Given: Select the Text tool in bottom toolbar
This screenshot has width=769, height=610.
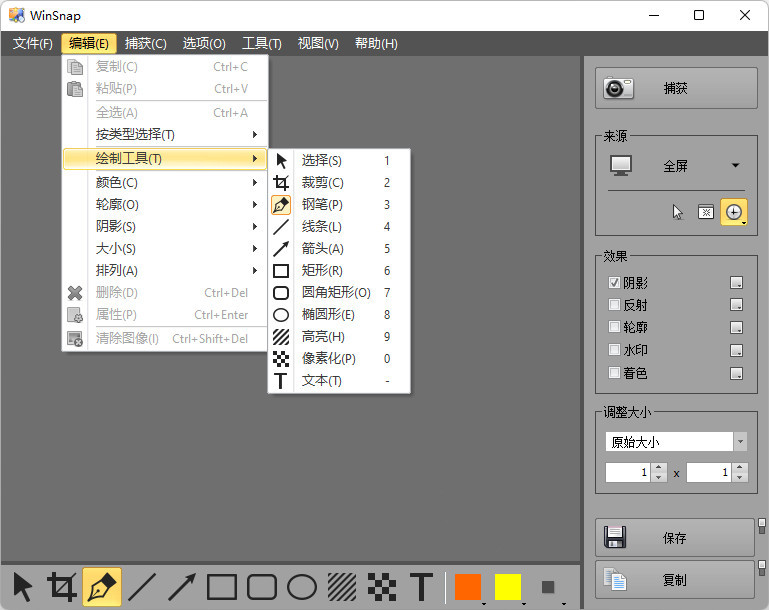Looking at the screenshot, I should [421, 587].
